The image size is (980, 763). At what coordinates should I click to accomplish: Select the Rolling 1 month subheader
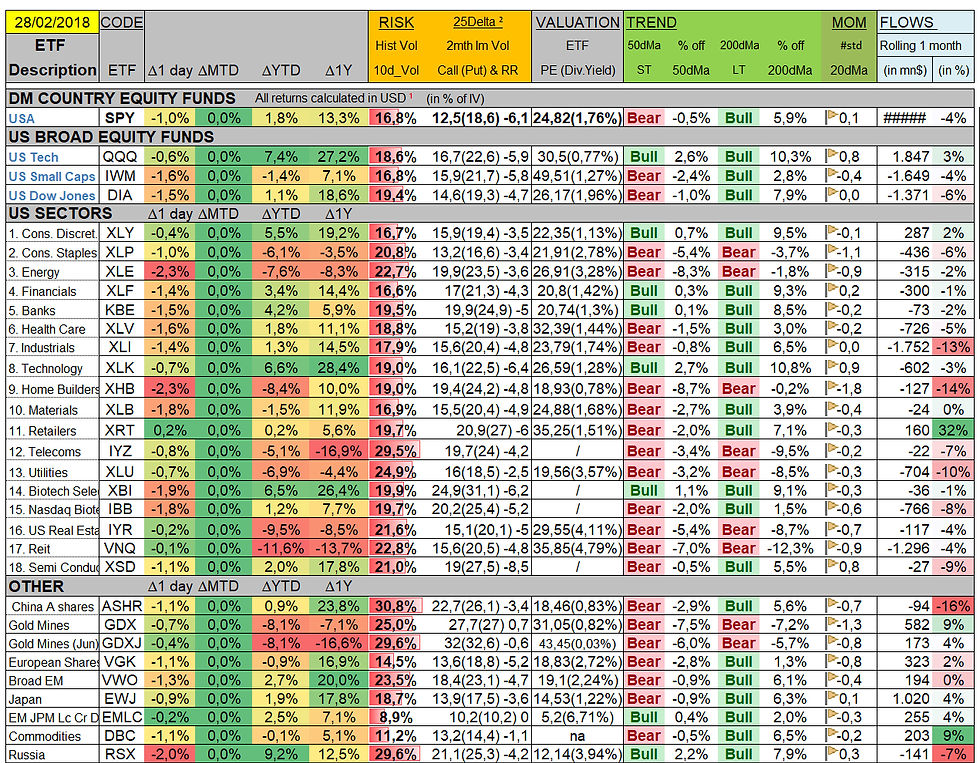(920, 46)
